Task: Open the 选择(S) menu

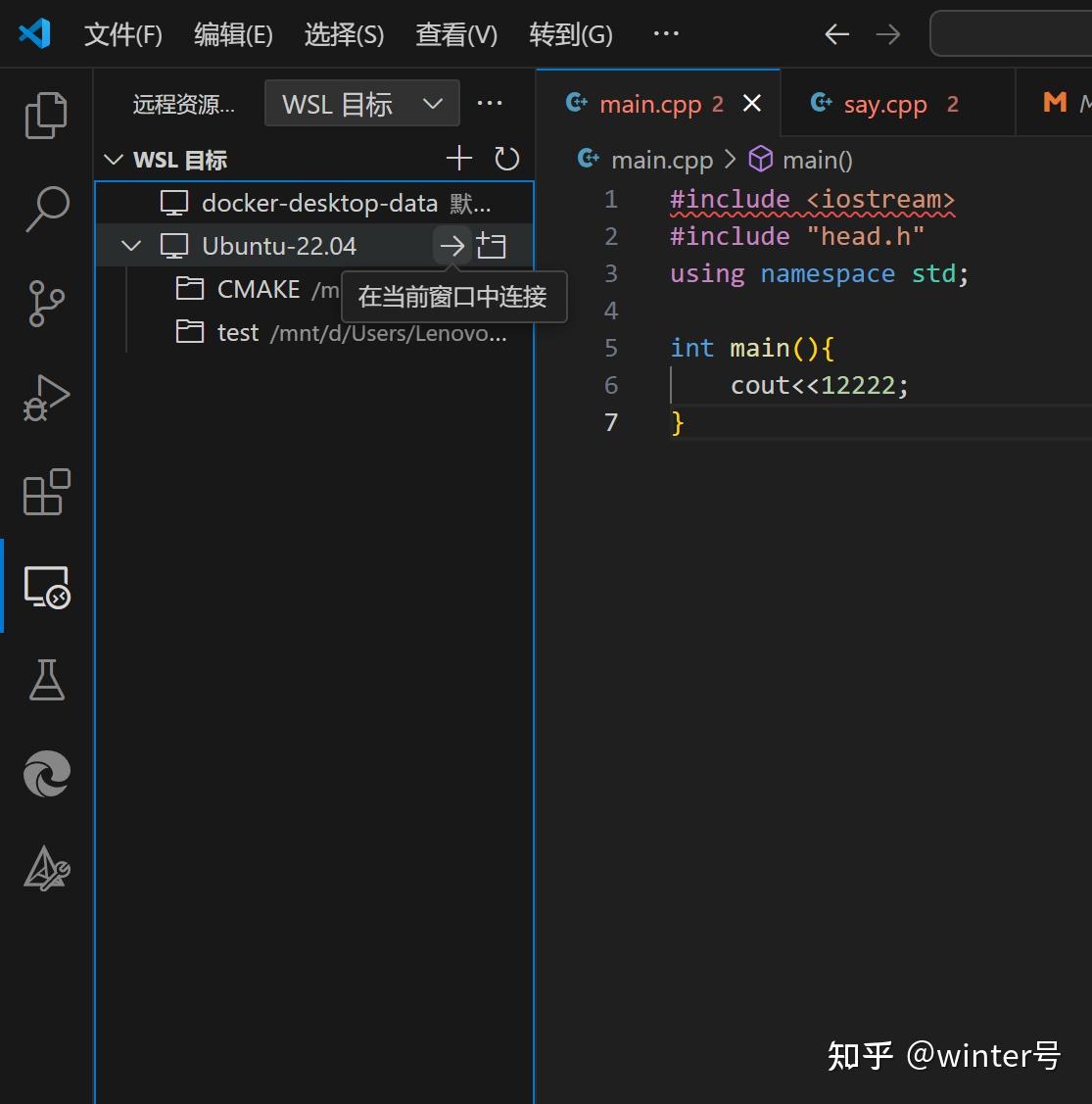Action: [344, 33]
